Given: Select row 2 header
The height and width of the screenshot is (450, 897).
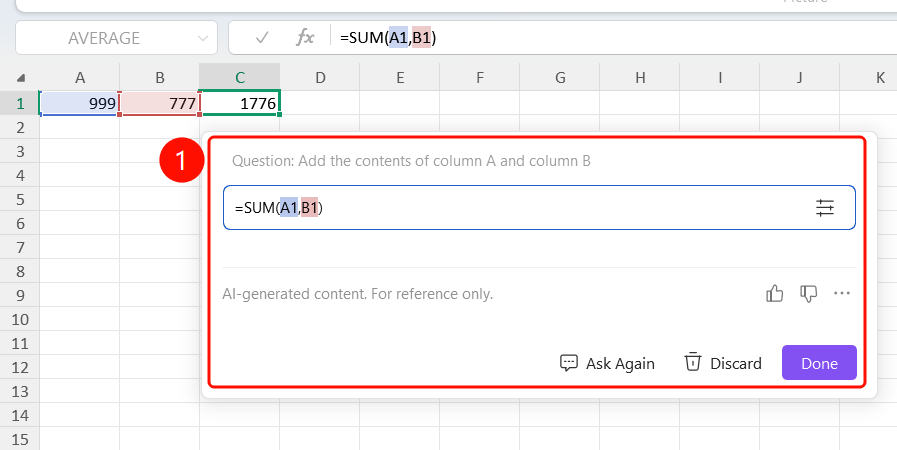Looking at the screenshot, I should coord(20,128).
